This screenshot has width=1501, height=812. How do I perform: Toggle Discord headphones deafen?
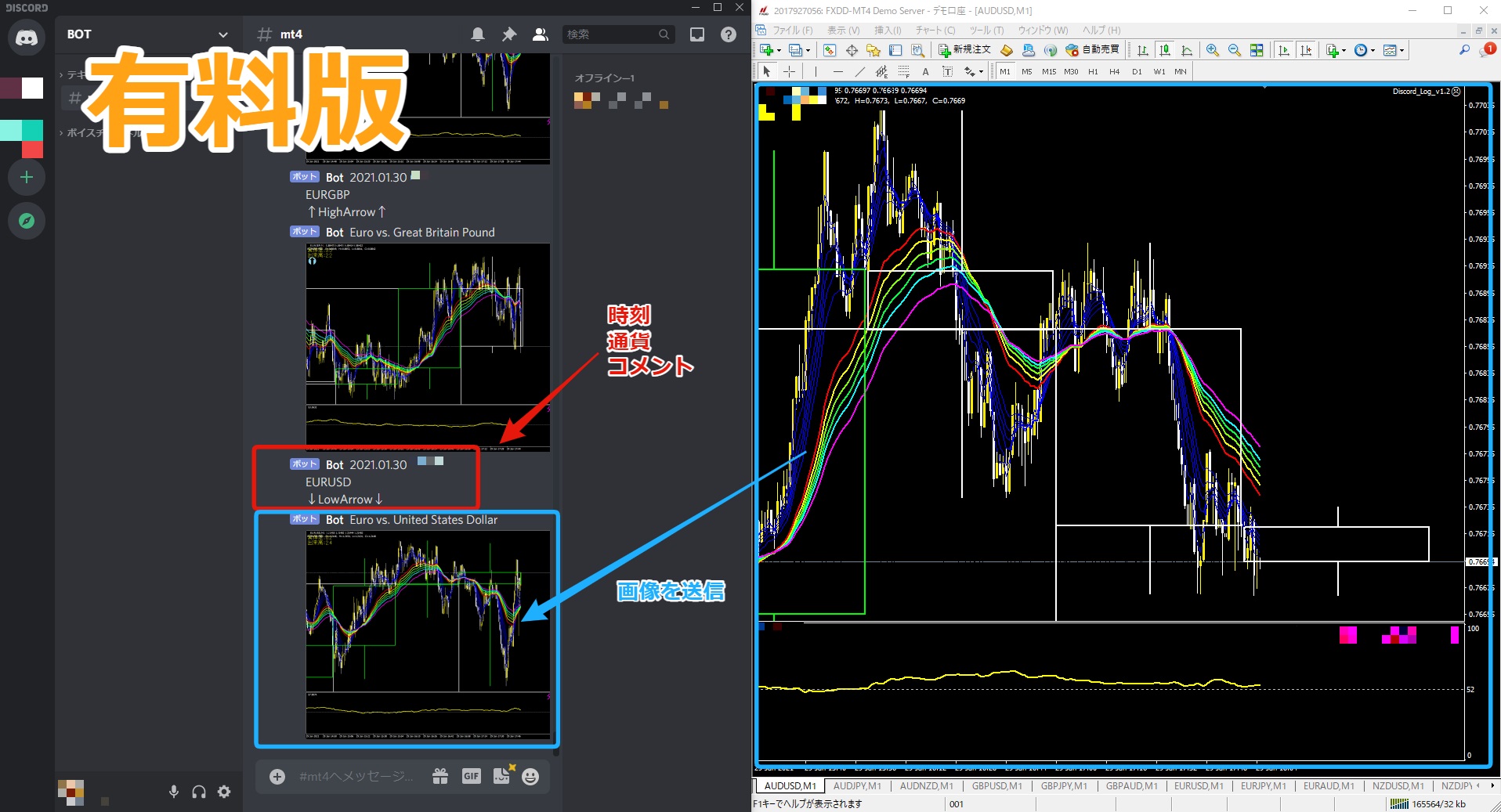point(199,792)
